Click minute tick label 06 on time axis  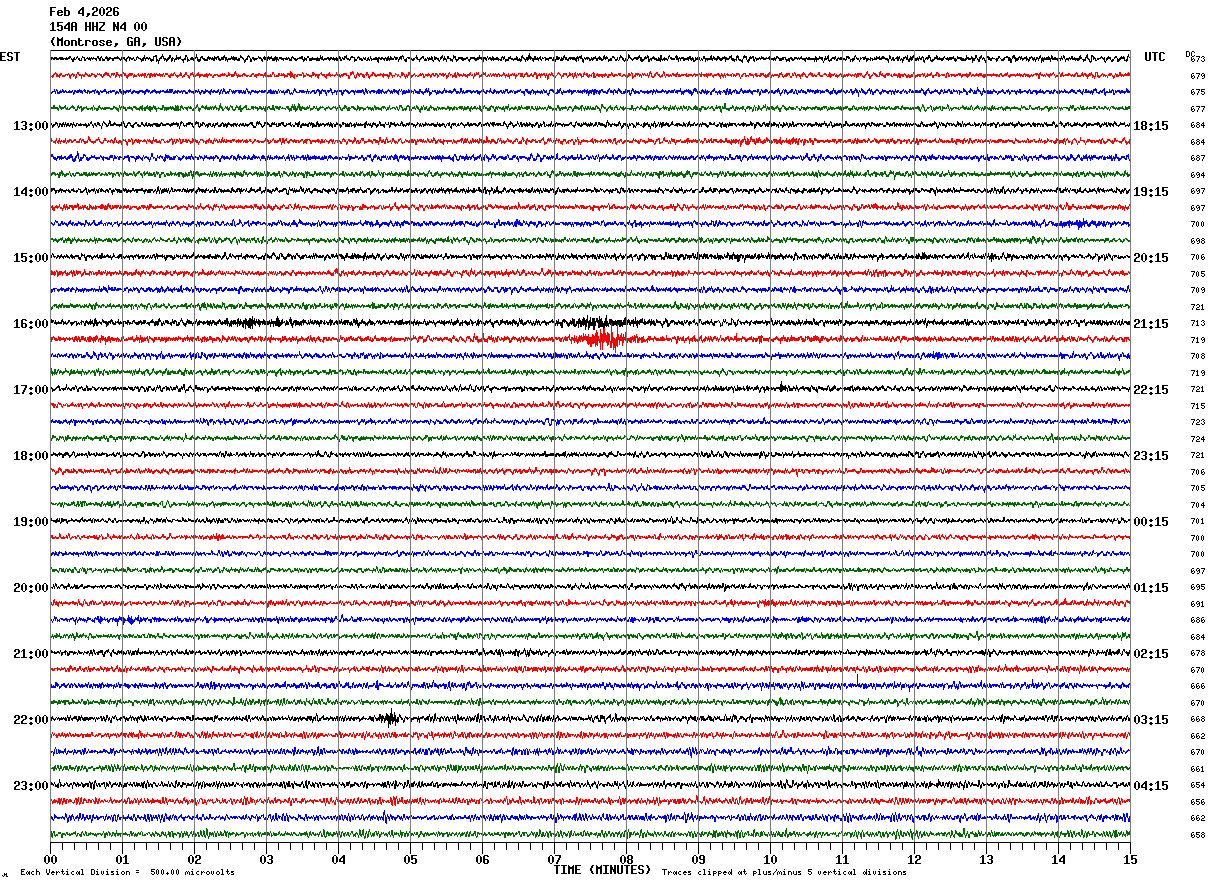[x=482, y=859]
